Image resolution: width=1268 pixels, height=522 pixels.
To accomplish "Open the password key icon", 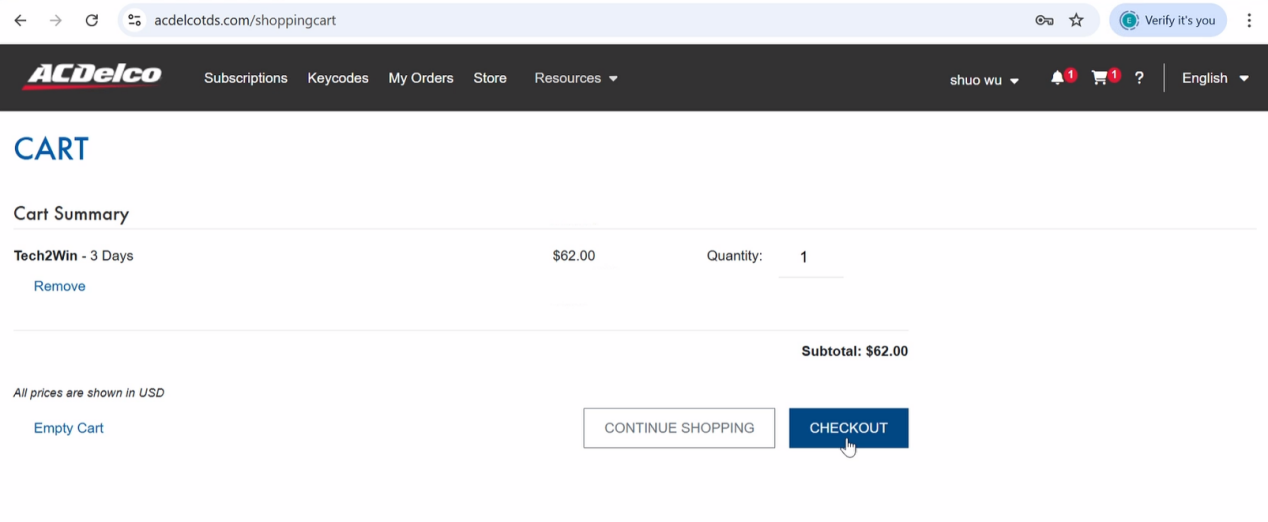I will [1044, 20].
